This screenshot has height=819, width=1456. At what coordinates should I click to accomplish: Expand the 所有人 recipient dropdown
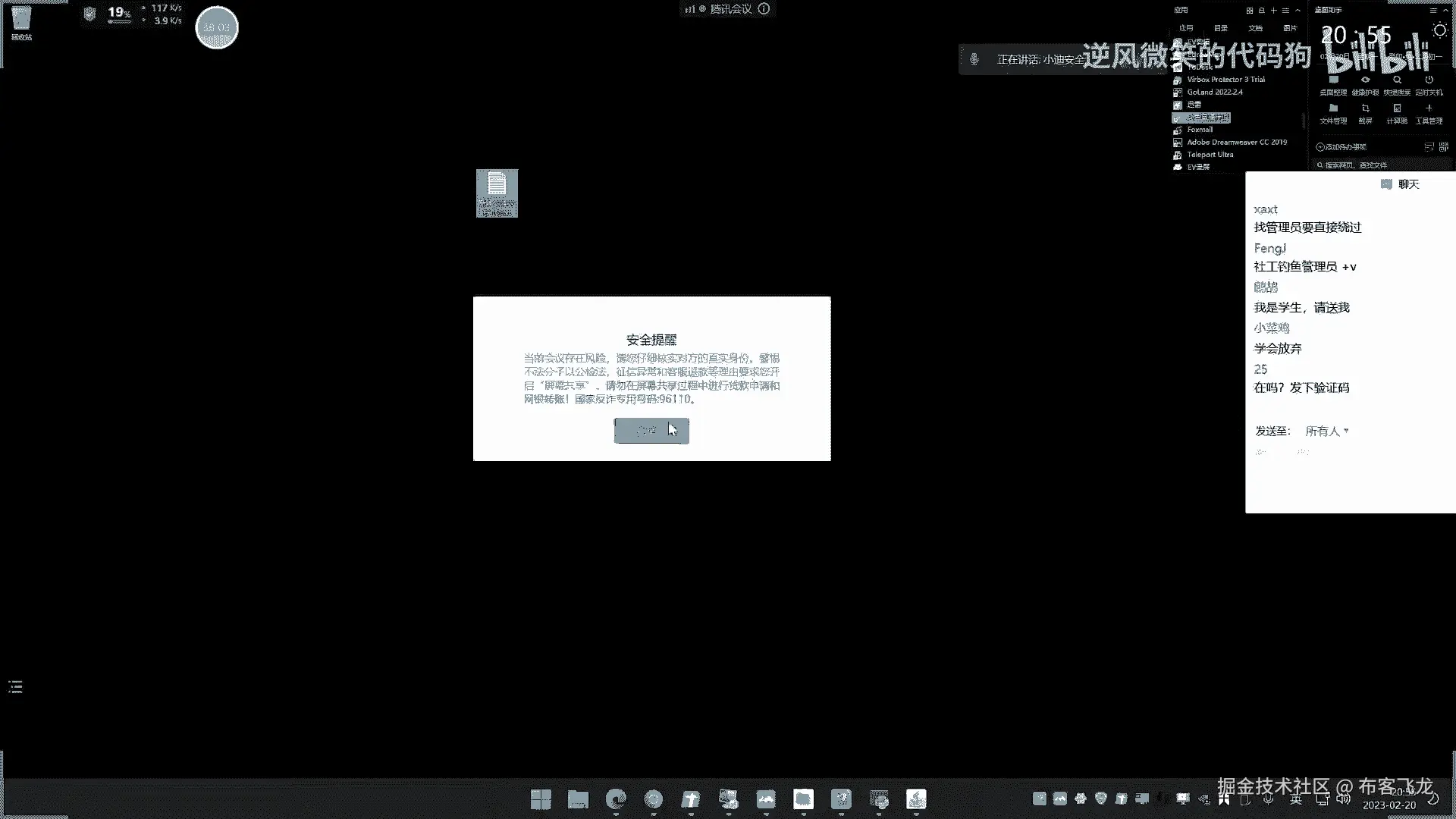coord(1326,431)
